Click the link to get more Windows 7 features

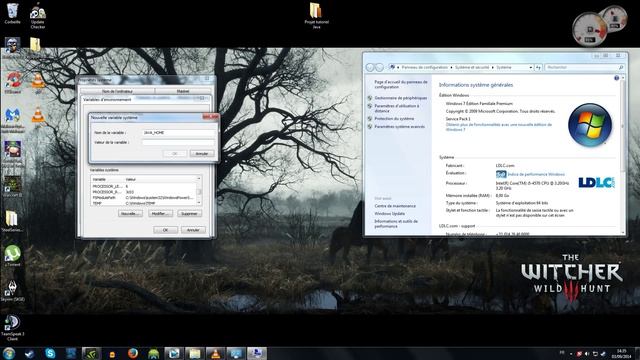pos(499,127)
